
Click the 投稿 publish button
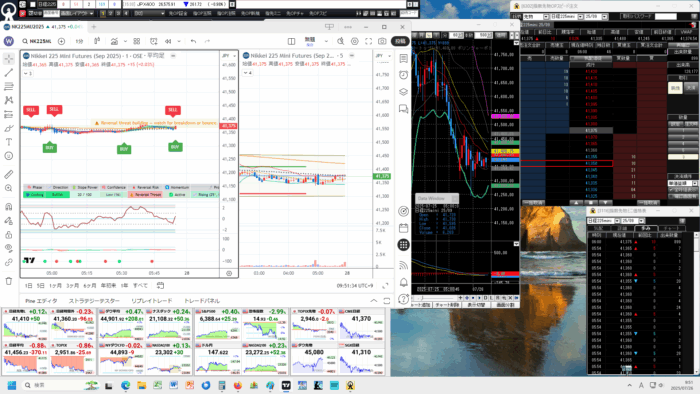pos(400,41)
